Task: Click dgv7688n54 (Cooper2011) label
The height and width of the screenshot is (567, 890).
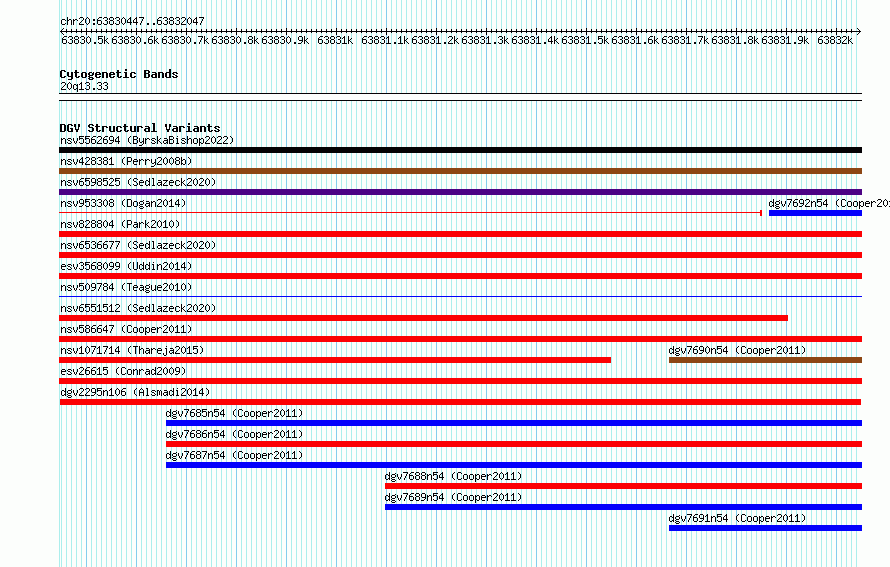Action: click(454, 476)
